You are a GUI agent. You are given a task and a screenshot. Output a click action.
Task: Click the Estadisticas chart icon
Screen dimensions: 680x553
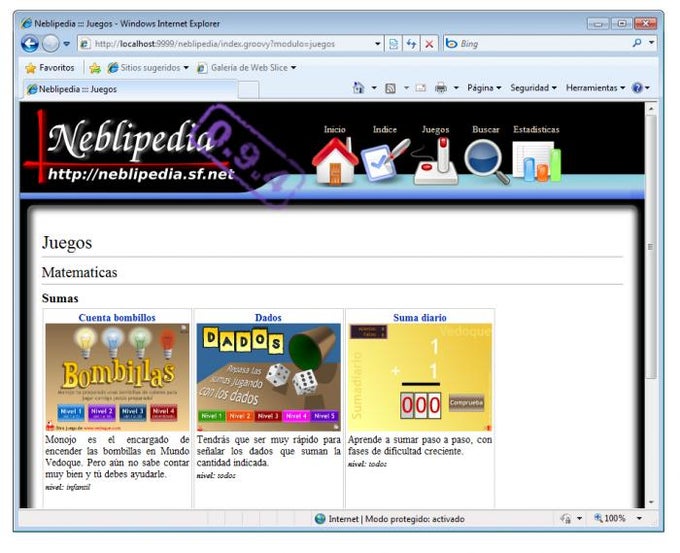[x=536, y=162]
